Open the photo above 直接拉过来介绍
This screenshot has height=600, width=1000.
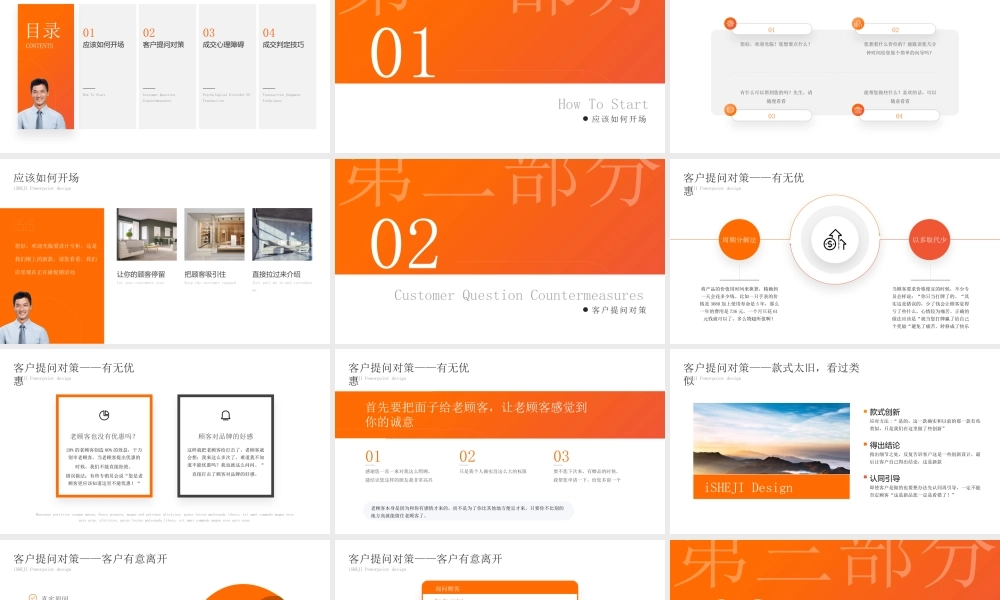tap(282, 234)
